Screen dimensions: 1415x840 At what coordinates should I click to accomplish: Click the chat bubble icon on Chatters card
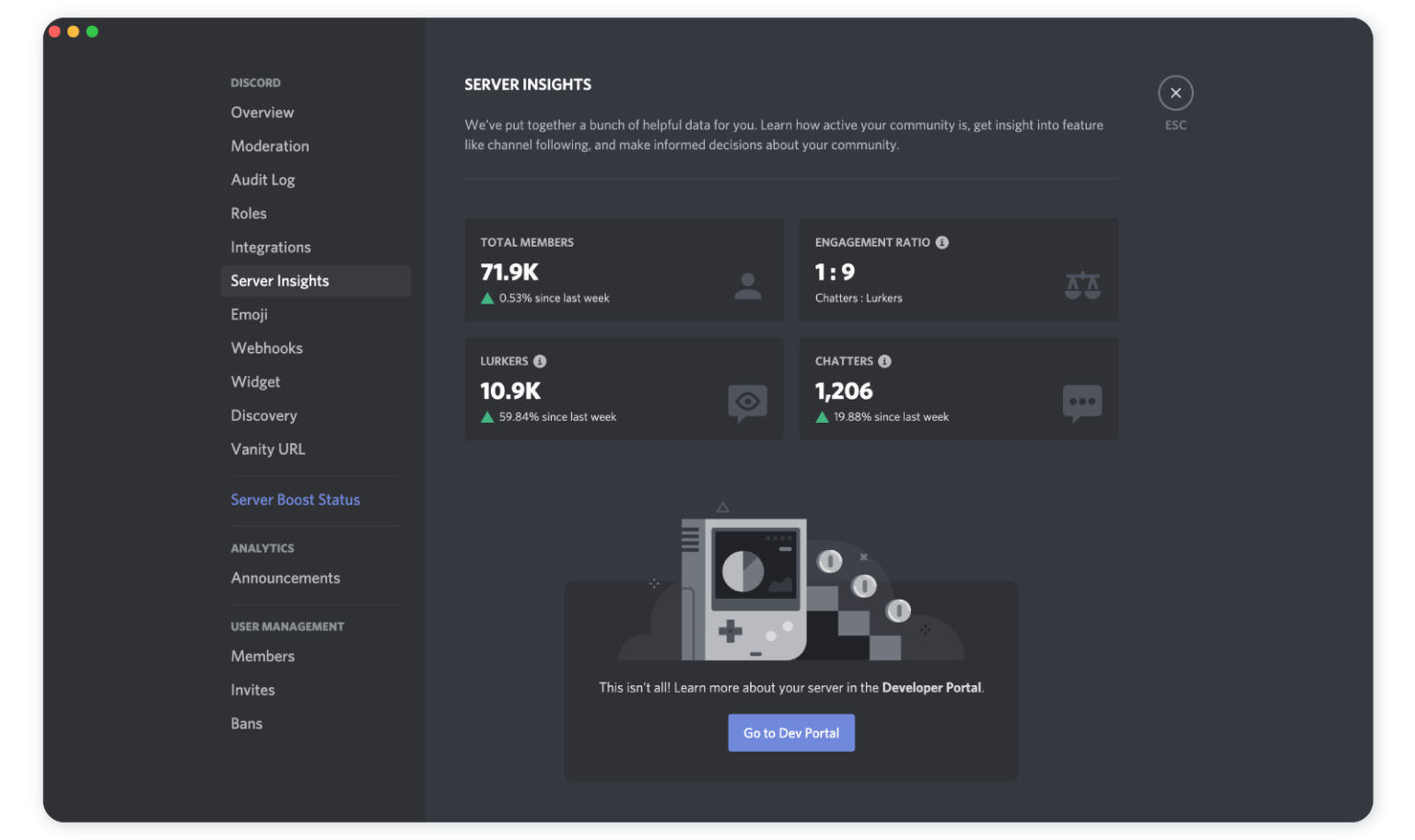1082,402
